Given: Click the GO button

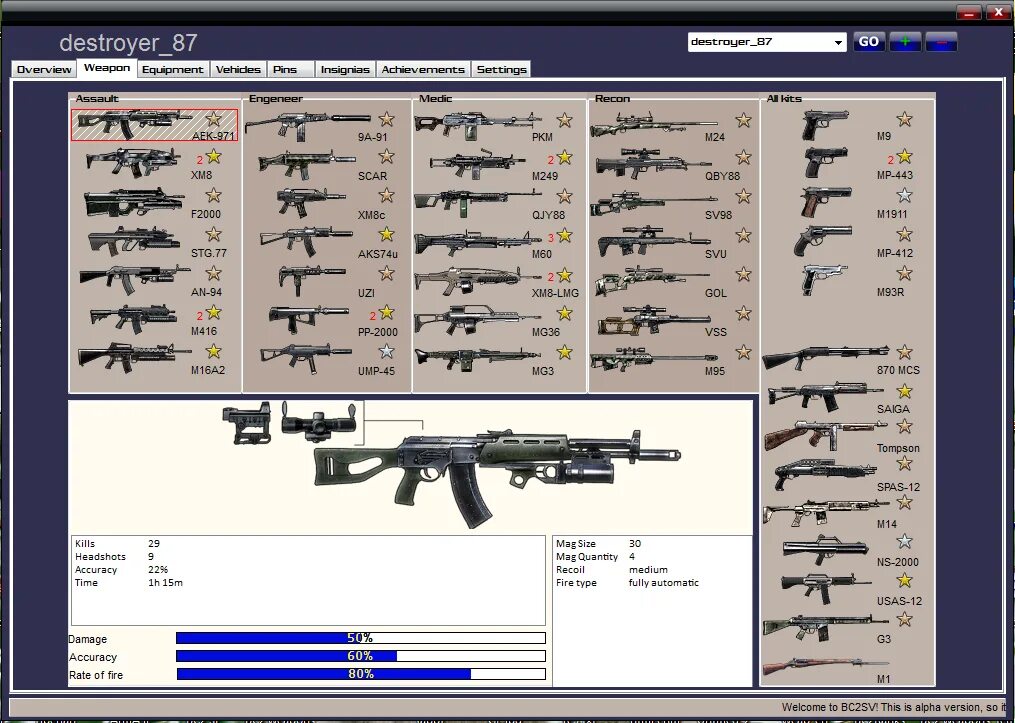Looking at the screenshot, I should click(869, 42).
